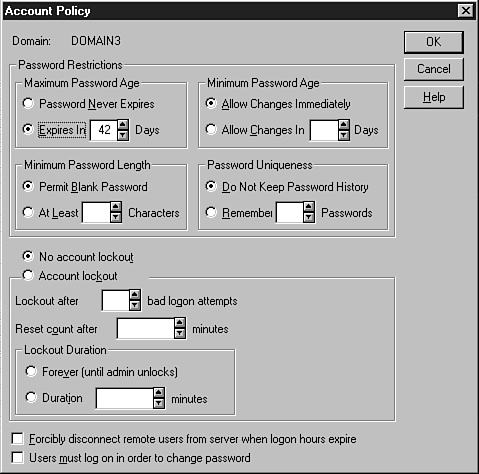This screenshot has width=479, height=474.
Task: Click the Expires In days input field
Action: coord(104,130)
